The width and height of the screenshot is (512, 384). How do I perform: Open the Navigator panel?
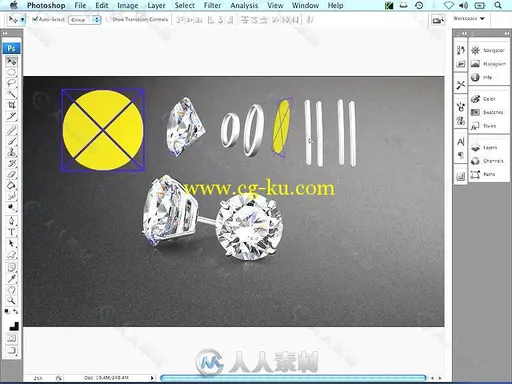click(x=488, y=50)
